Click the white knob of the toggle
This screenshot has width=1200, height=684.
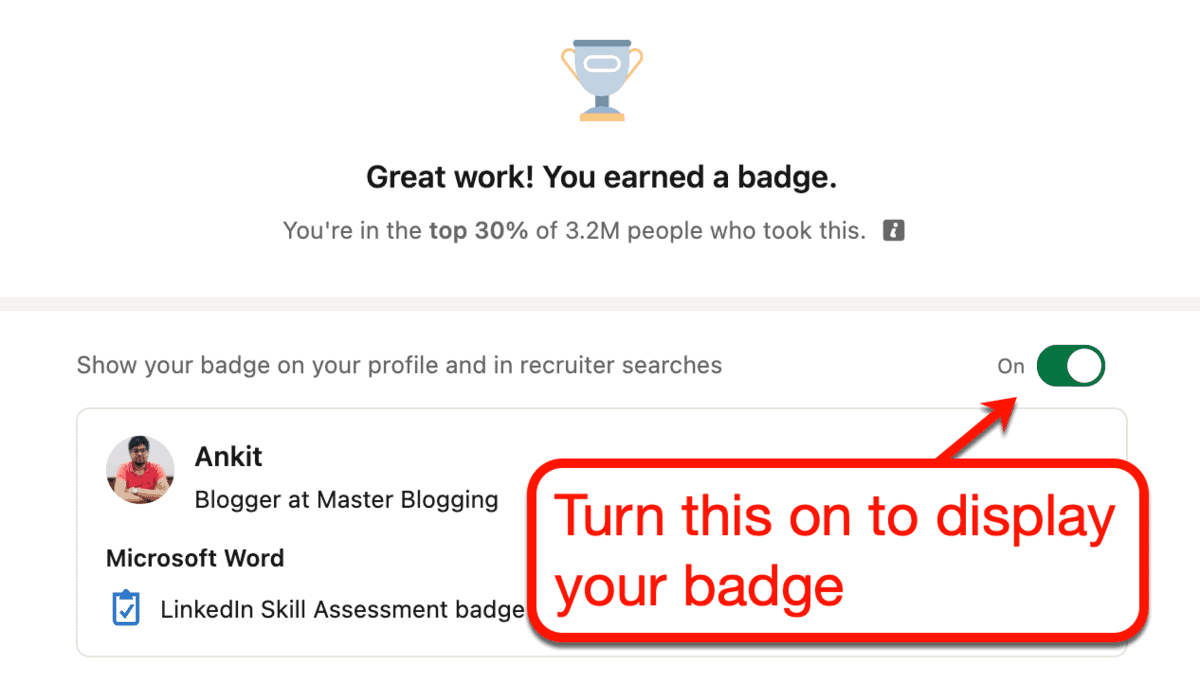[x=1085, y=366]
